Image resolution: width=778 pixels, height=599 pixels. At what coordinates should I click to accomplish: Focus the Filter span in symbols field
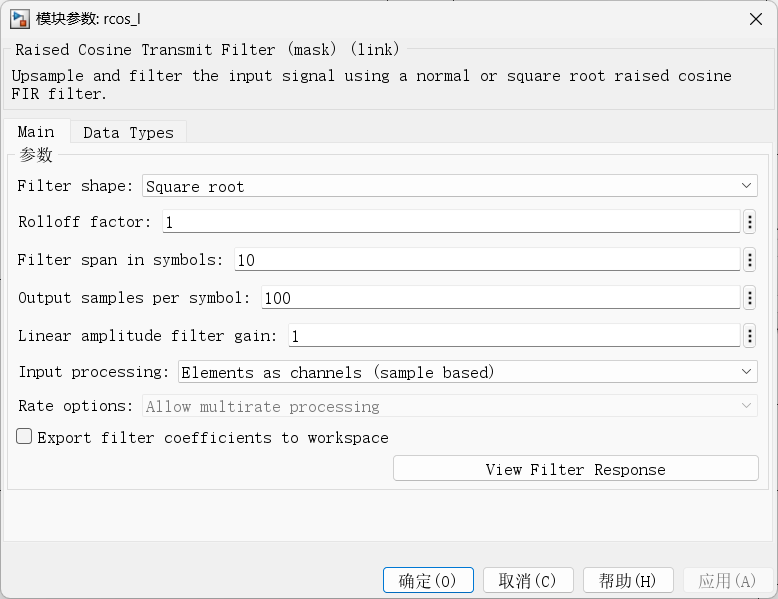pyautogui.click(x=486, y=260)
